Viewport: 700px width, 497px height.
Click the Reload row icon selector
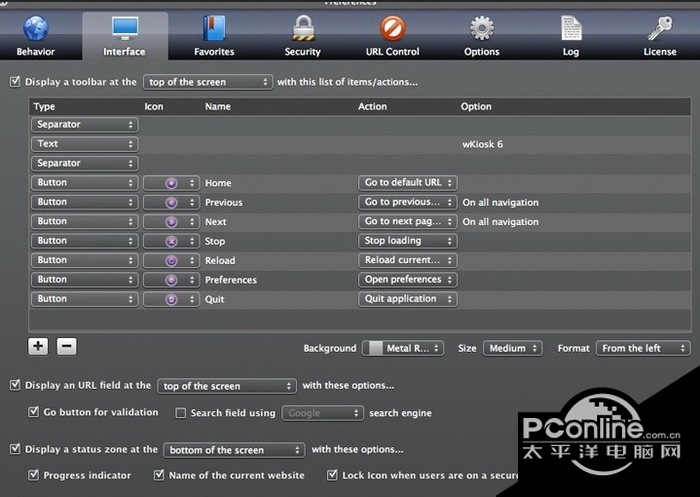coord(171,260)
